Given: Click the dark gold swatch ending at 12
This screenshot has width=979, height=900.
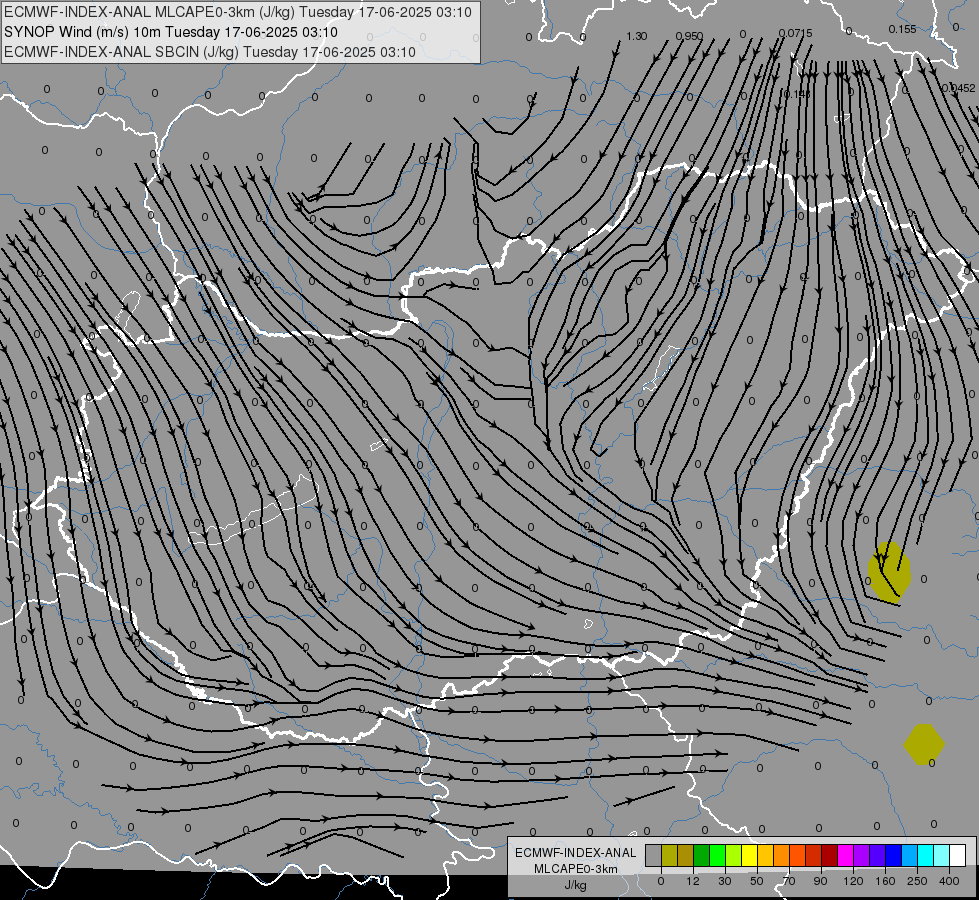Looking at the screenshot, I should (686, 855).
